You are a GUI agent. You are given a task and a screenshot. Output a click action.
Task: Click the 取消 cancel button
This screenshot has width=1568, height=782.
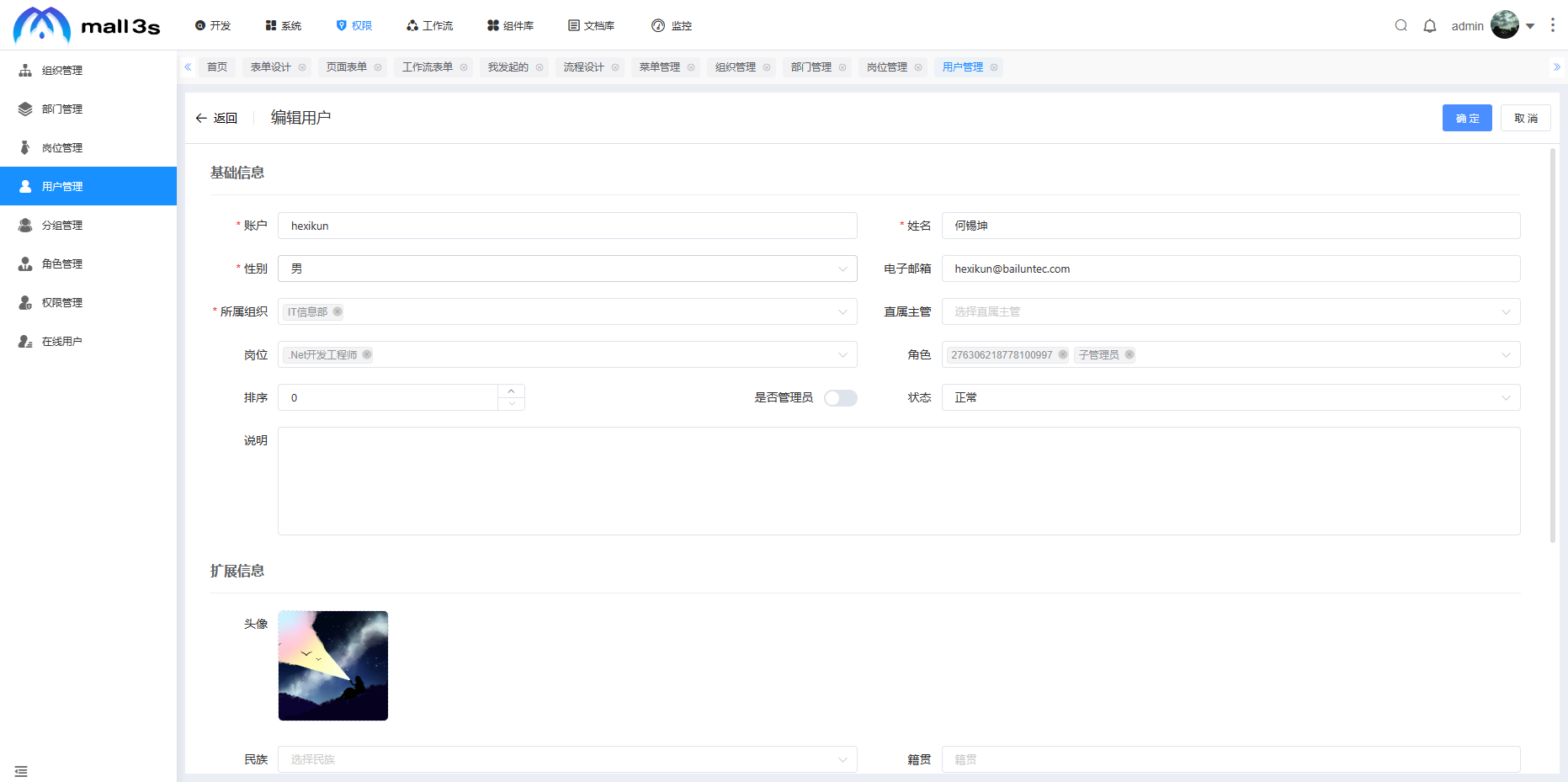(1526, 118)
